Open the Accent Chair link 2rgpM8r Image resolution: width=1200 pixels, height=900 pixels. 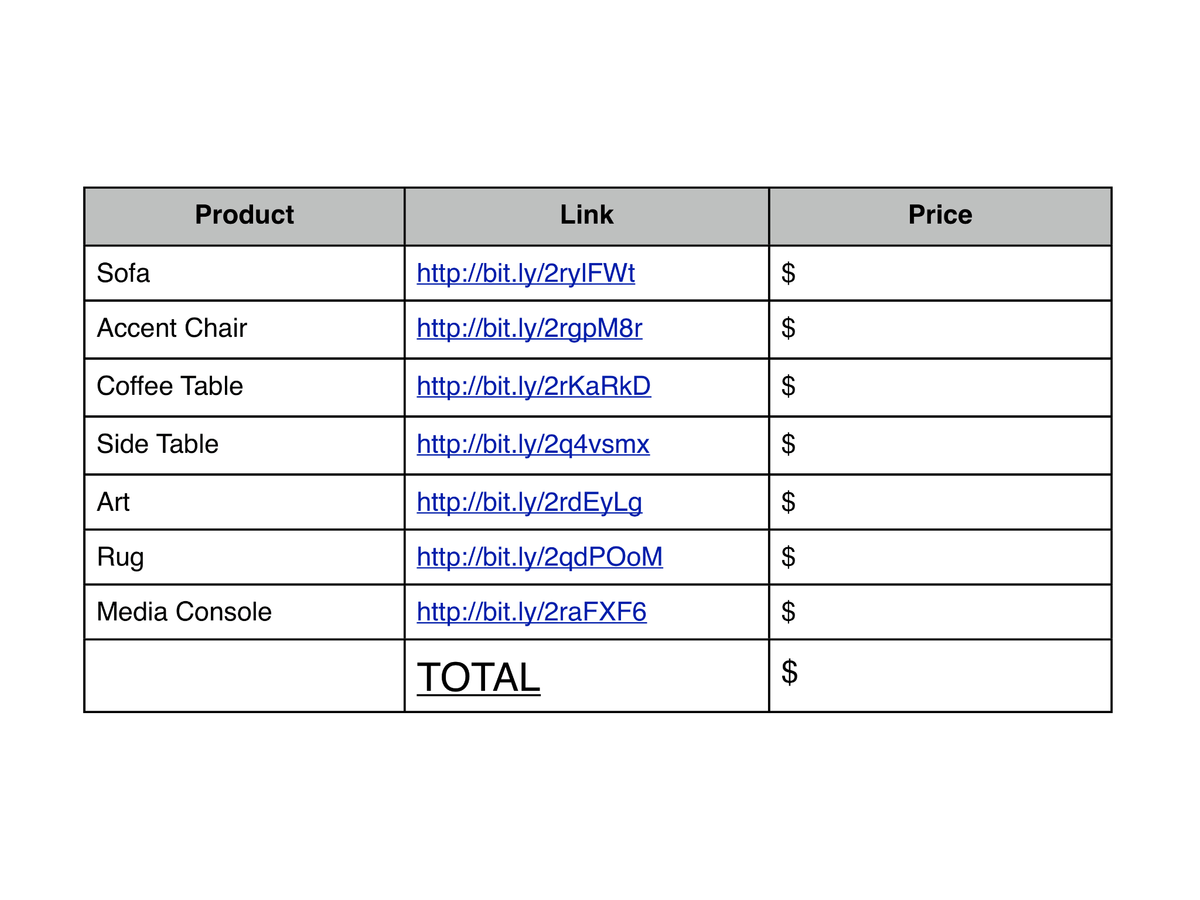click(529, 329)
